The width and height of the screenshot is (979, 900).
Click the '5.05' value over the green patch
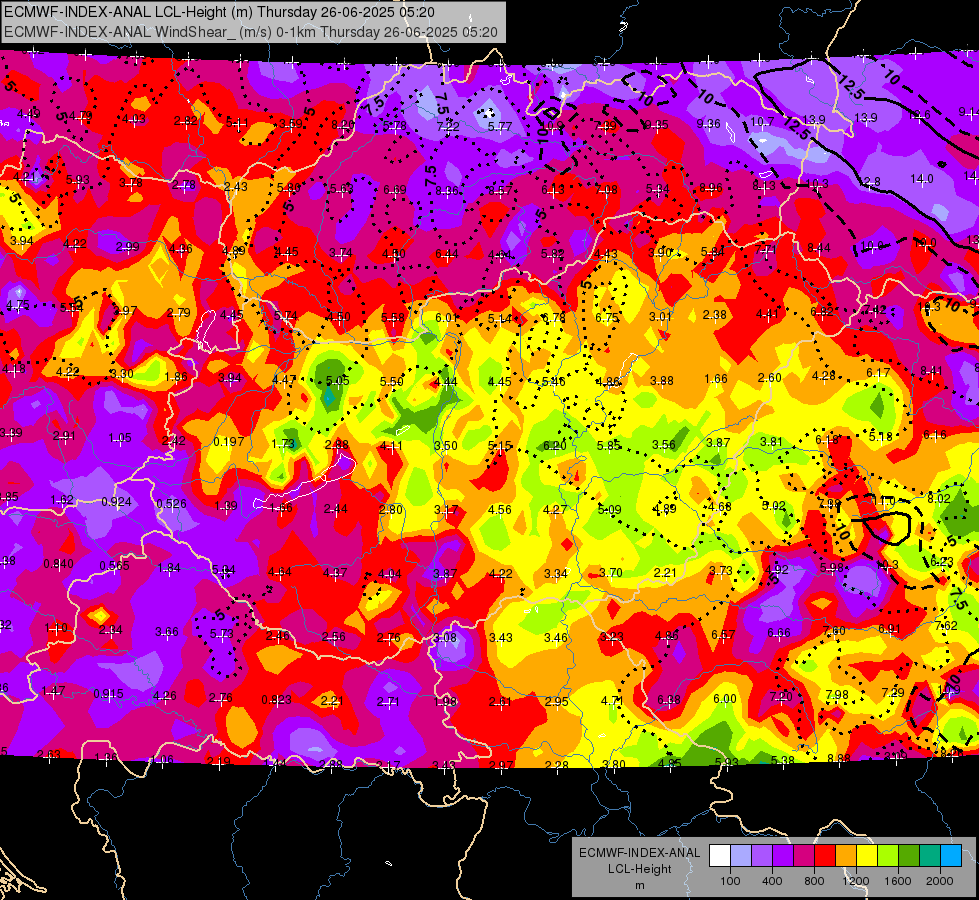pos(337,380)
